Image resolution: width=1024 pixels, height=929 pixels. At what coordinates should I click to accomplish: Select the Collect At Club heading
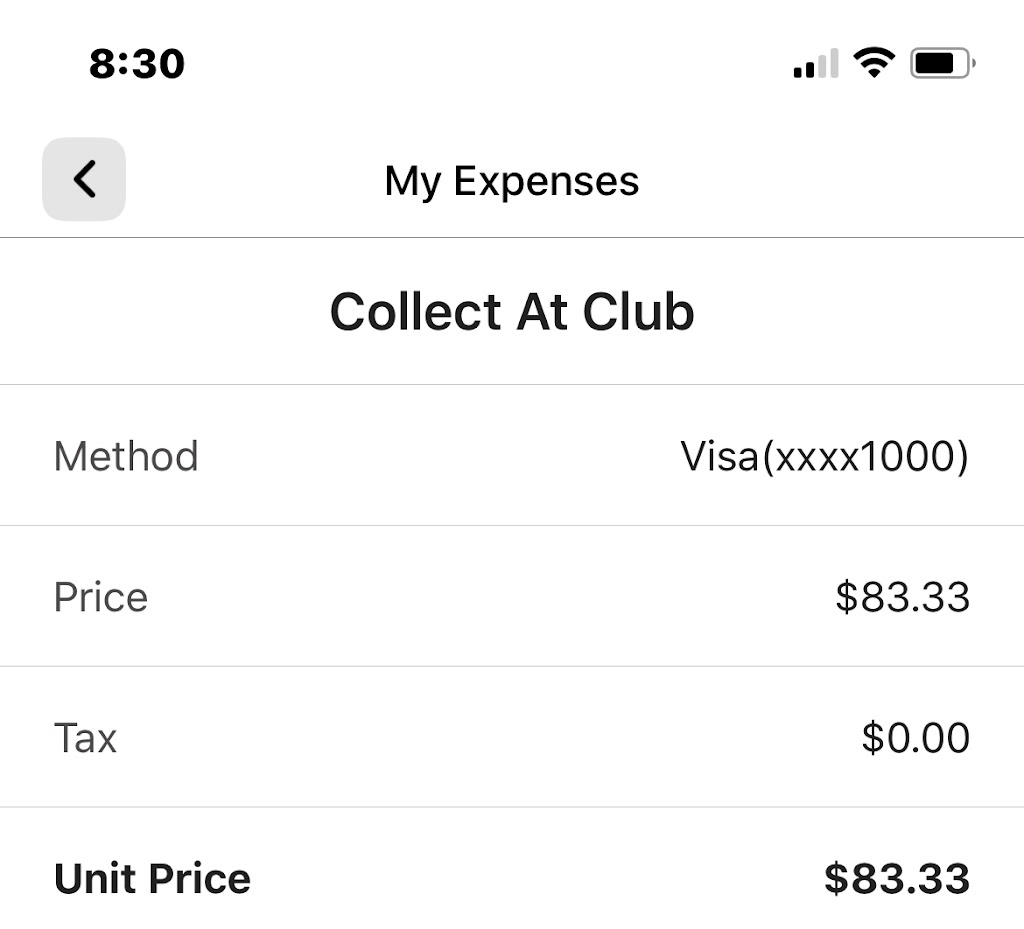tap(512, 312)
